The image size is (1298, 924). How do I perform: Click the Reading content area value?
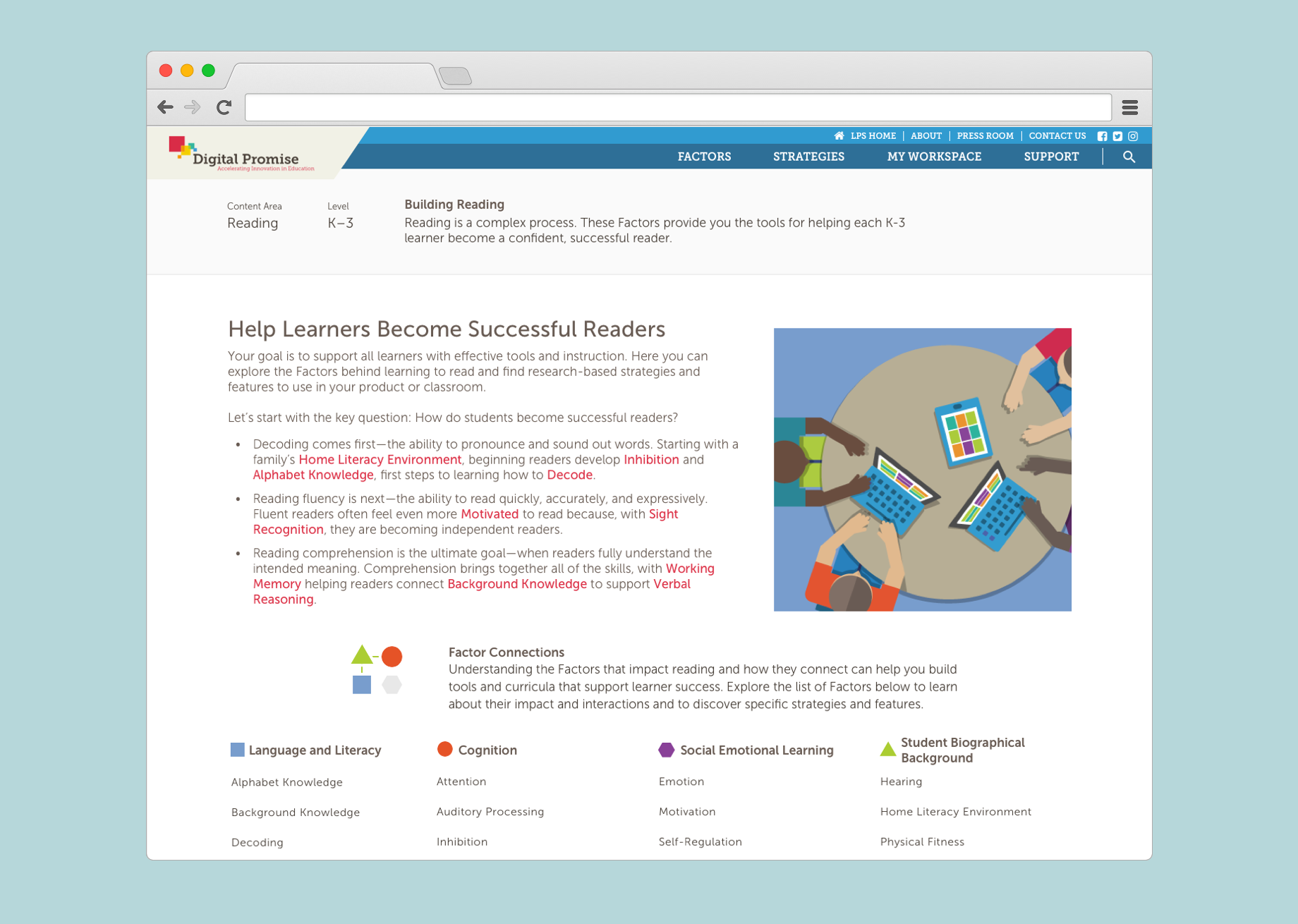(253, 224)
